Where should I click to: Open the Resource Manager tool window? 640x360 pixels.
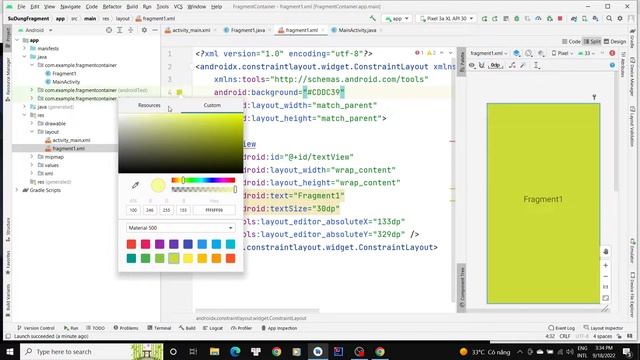pos(8,79)
